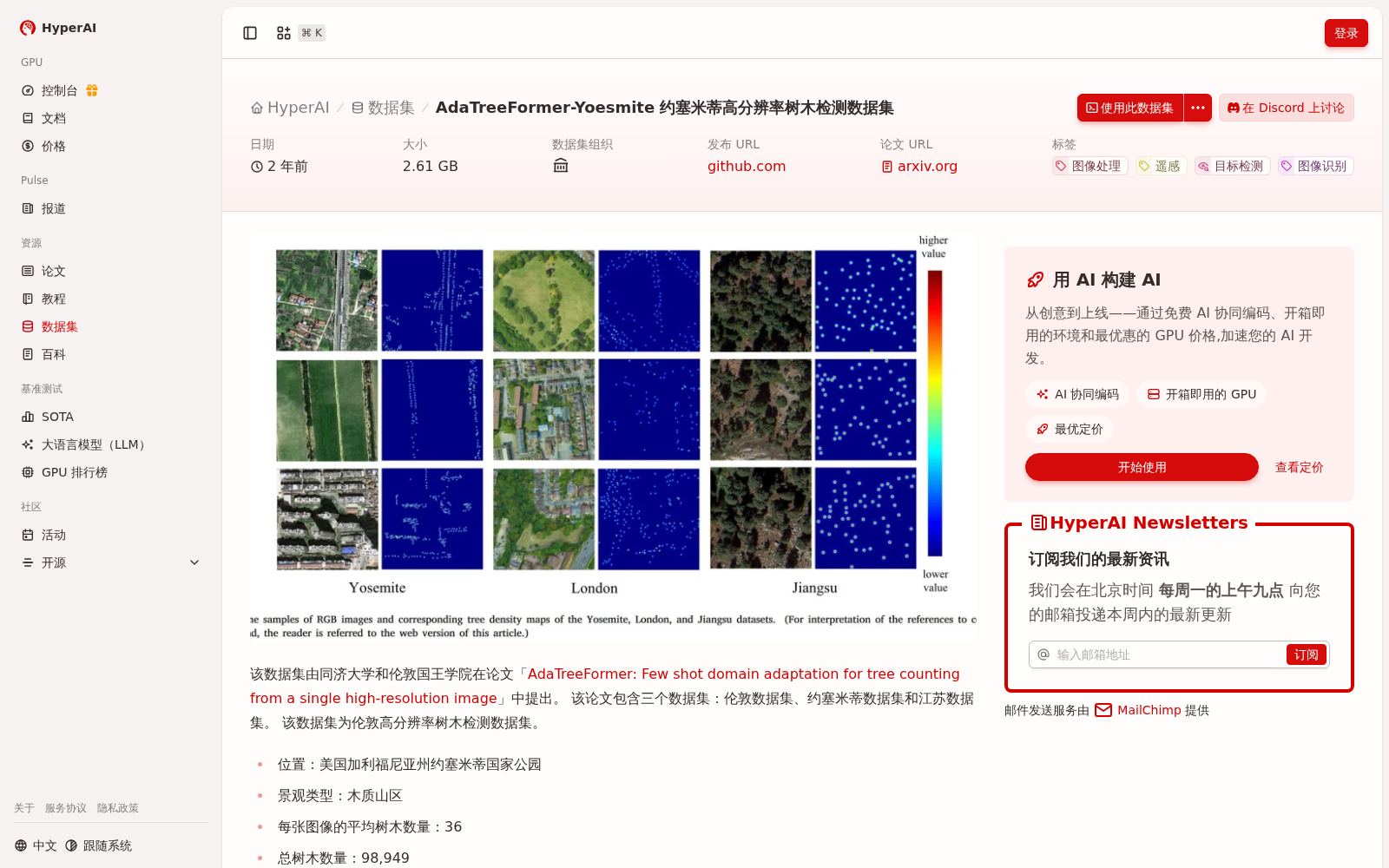Screen dimensions: 1389x868
Task: Open the 关于 footer link
Action: [x=24, y=808]
